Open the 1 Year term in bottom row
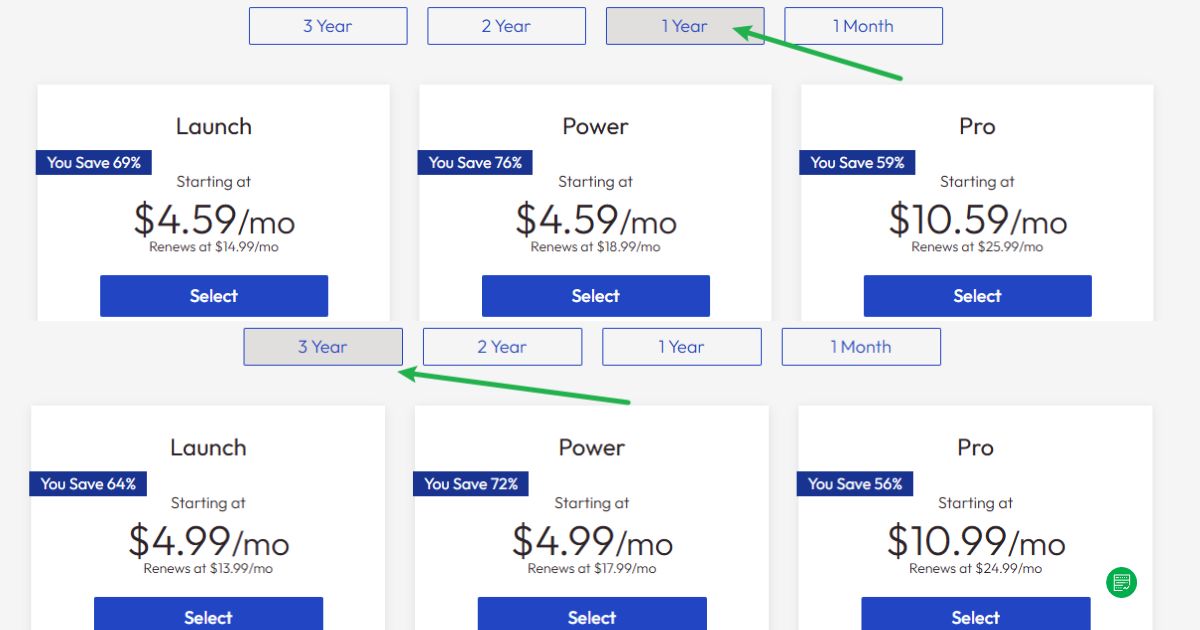Viewport: 1200px width, 630px height. 681,346
